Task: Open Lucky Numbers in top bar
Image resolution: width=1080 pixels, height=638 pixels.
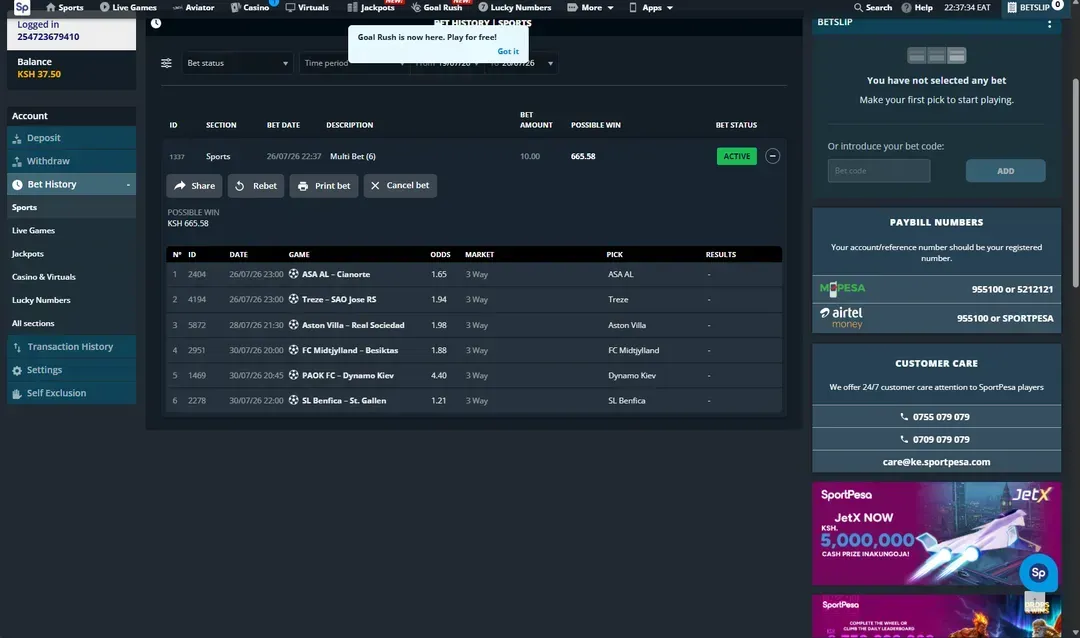Action: [515, 8]
